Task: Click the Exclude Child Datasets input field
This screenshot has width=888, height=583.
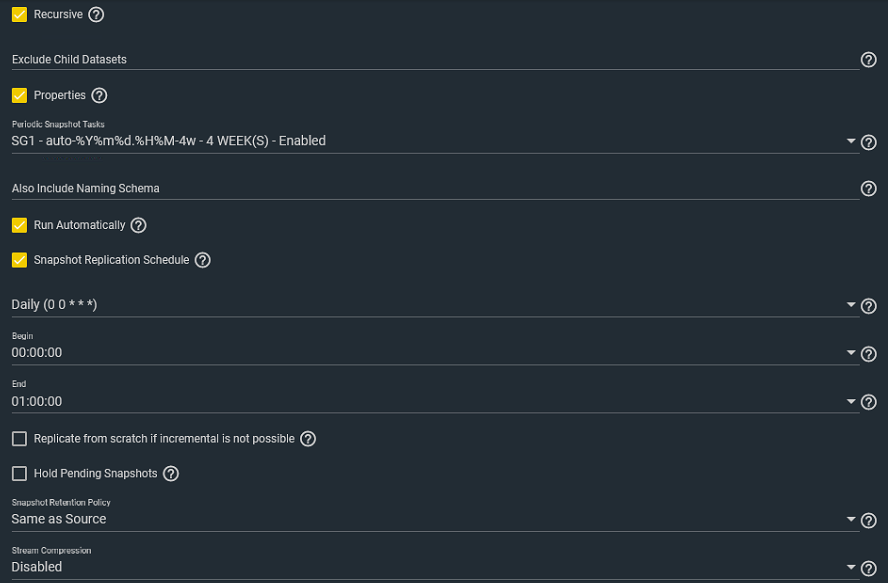Action: [435, 59]
